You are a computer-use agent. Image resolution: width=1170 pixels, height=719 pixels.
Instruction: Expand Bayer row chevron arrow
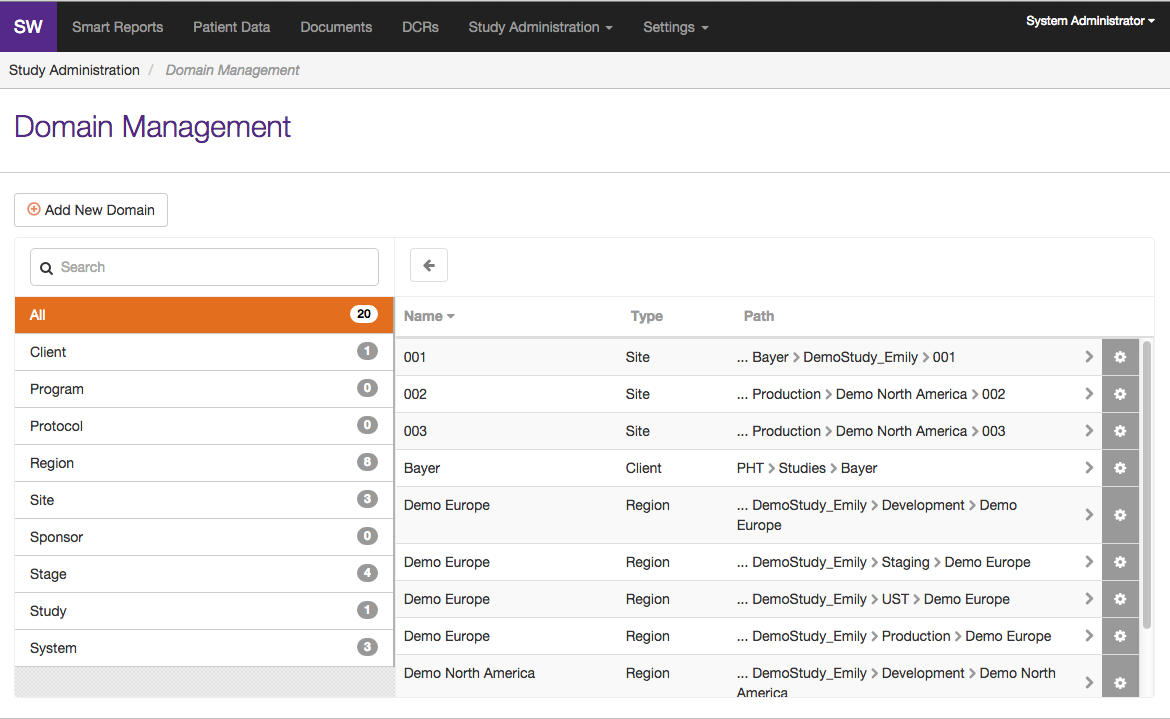pos(1089,468)
